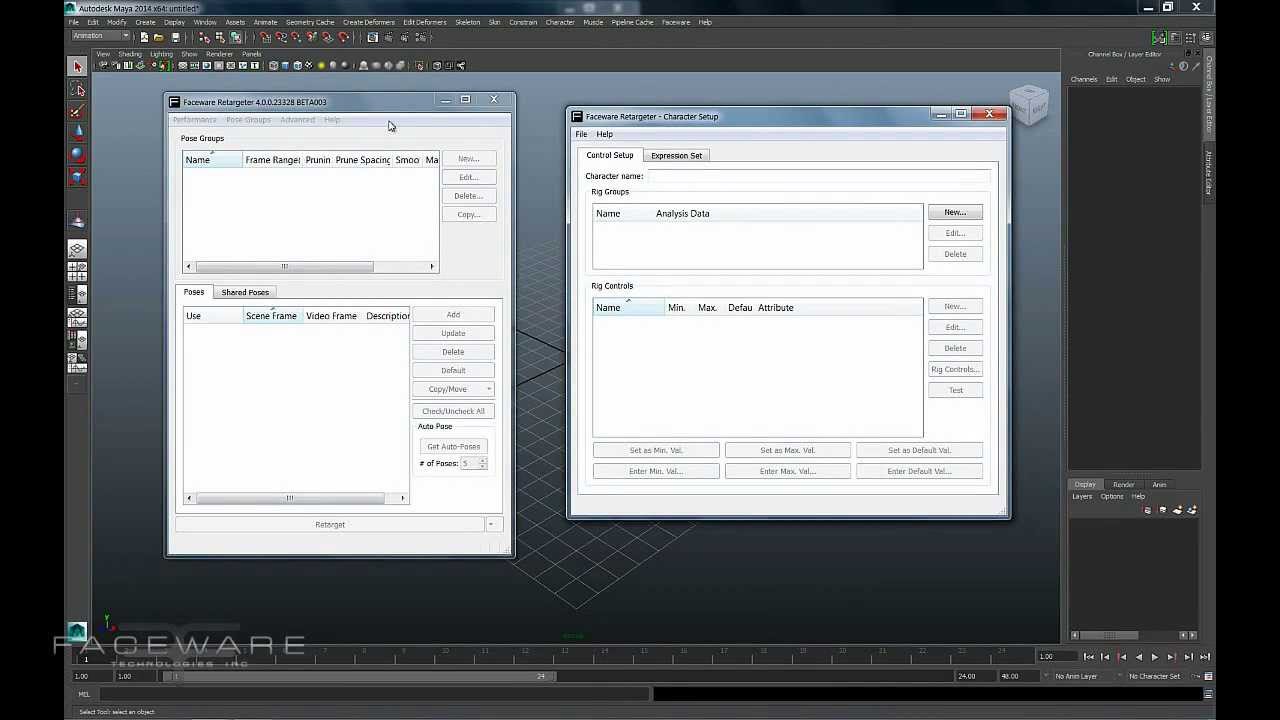Viewport: 1280px width, 720px height.
Task: Click the Save Scene disk icon
Action: 175,37
